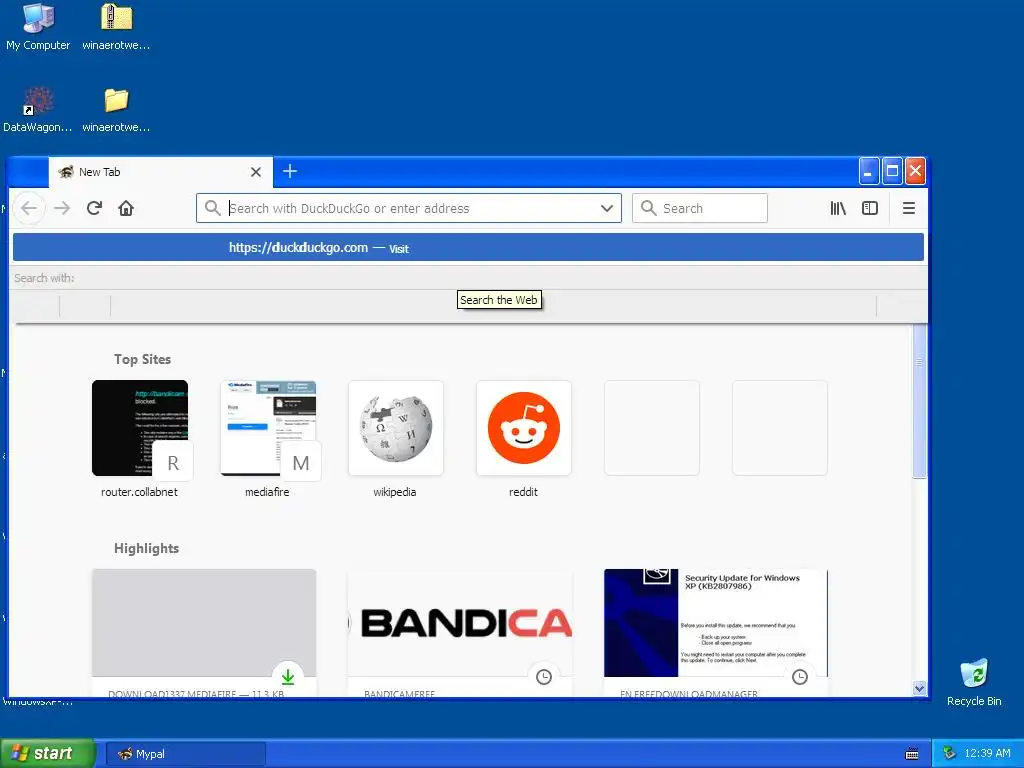Open the home page via house icon
The height and width of the screenshot is (768, 1024).
click(x=126, y=208)
